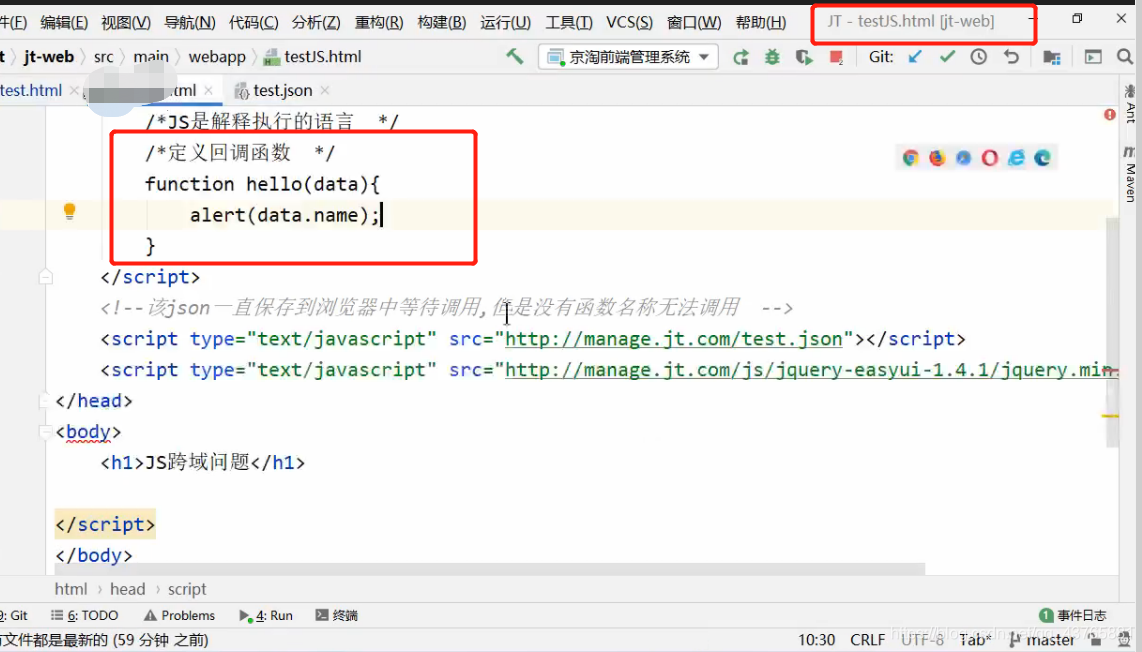Open the 6: TODO tool window
Viewport: 1142px width, 652px height.
(x=84, y=616)
